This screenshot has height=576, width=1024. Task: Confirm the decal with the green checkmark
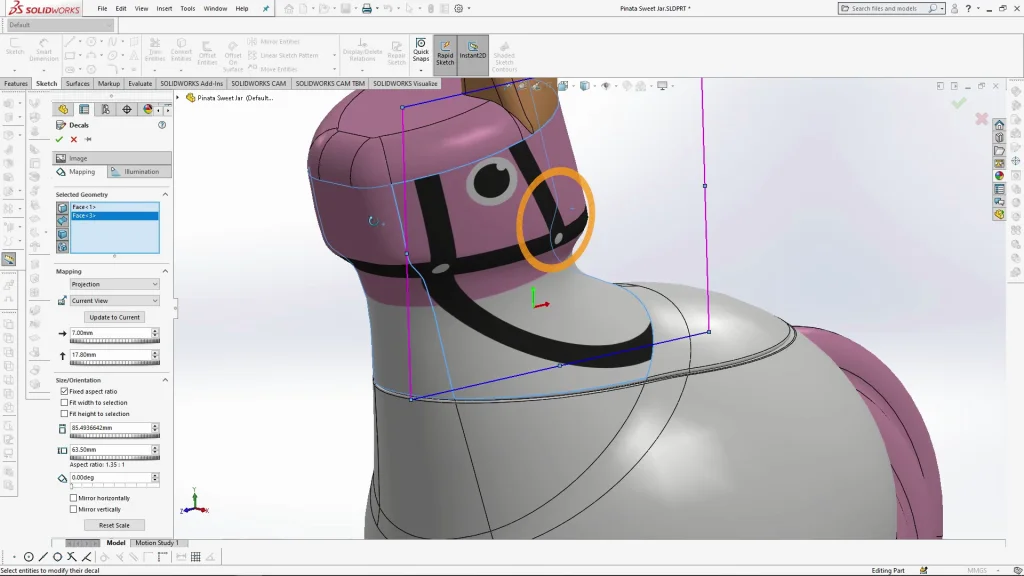[60, 140]
